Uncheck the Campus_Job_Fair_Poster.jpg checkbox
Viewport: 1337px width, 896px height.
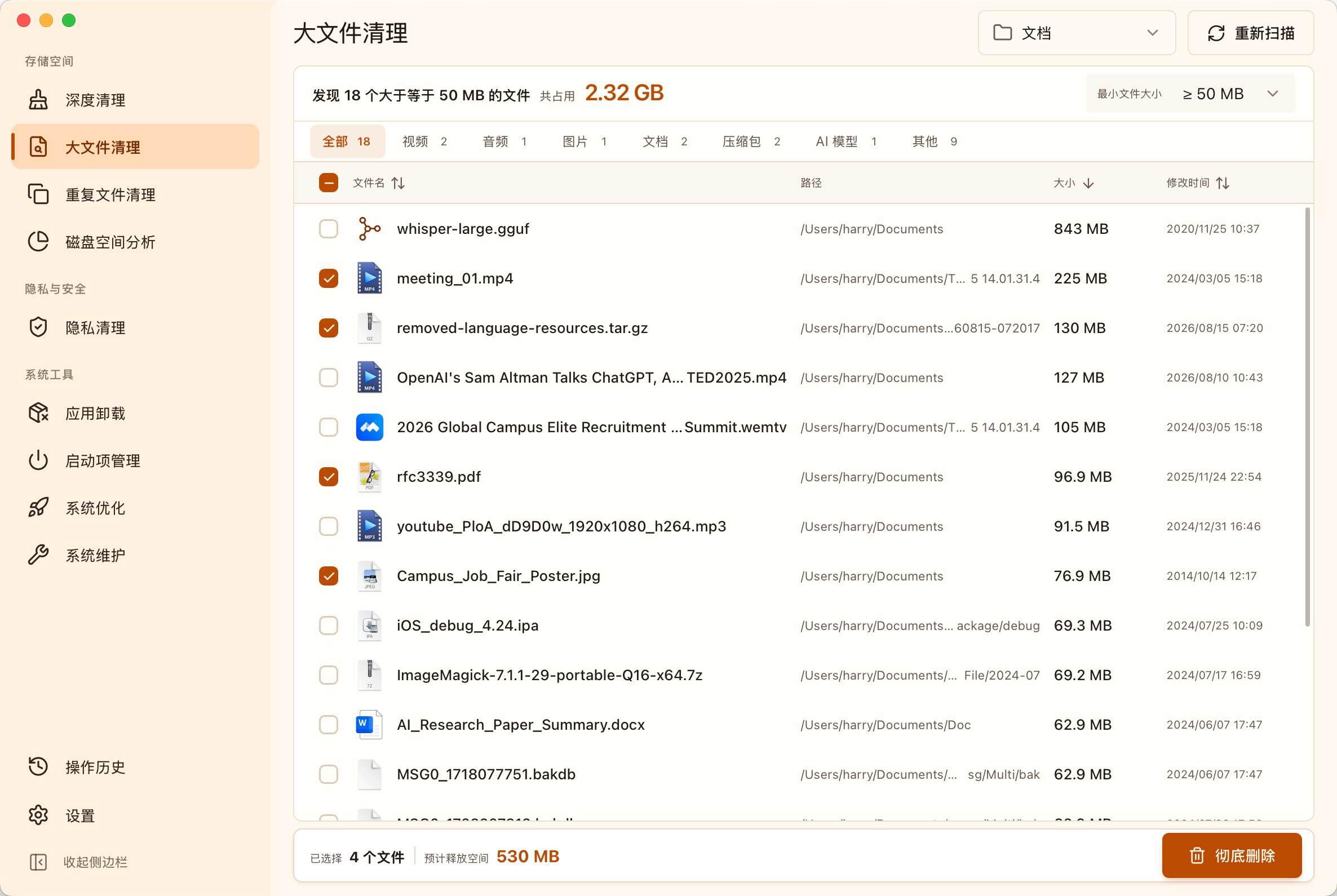[x=328, y=575]
